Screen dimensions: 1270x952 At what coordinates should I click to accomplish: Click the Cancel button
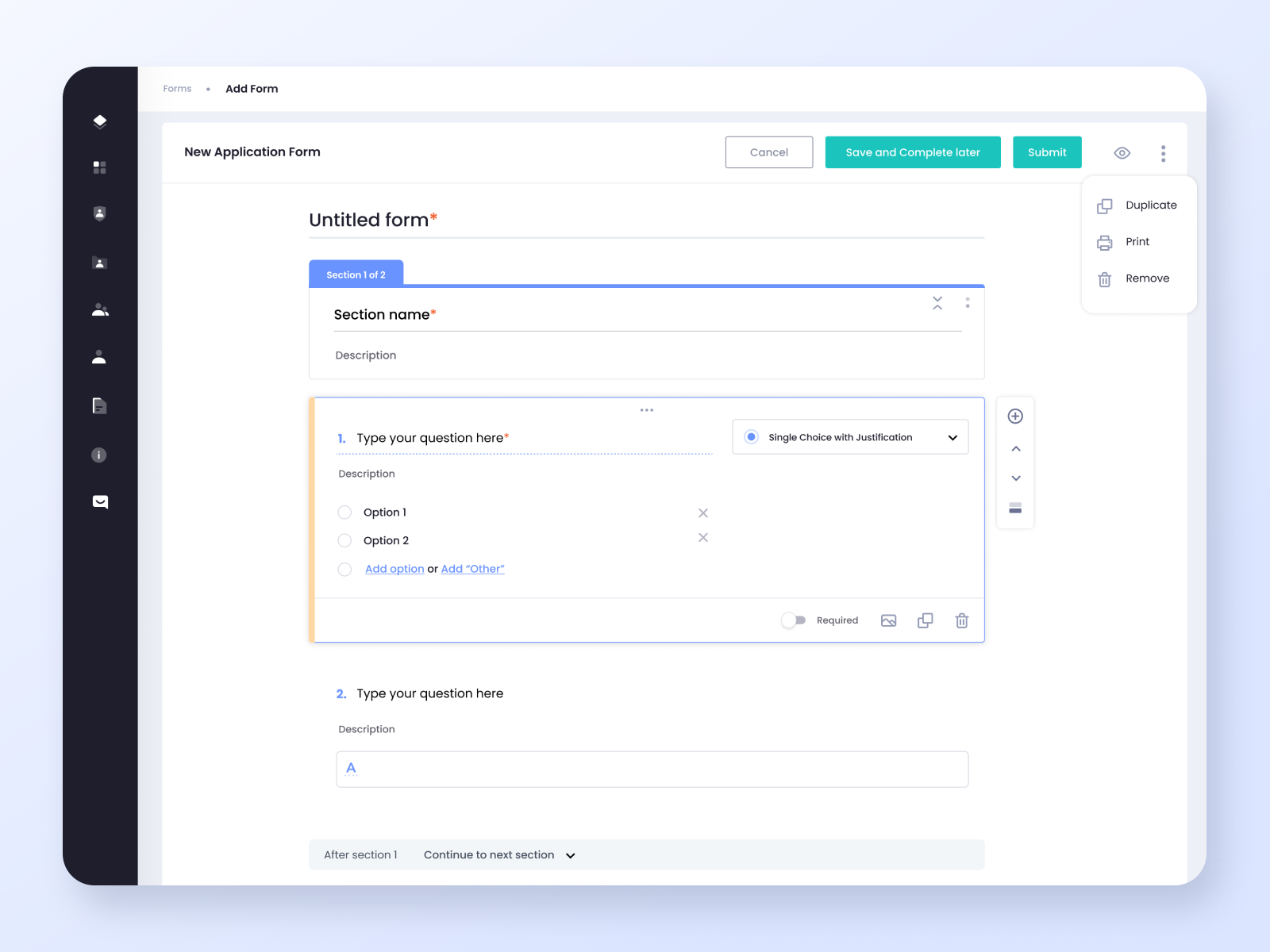(769, 152)
